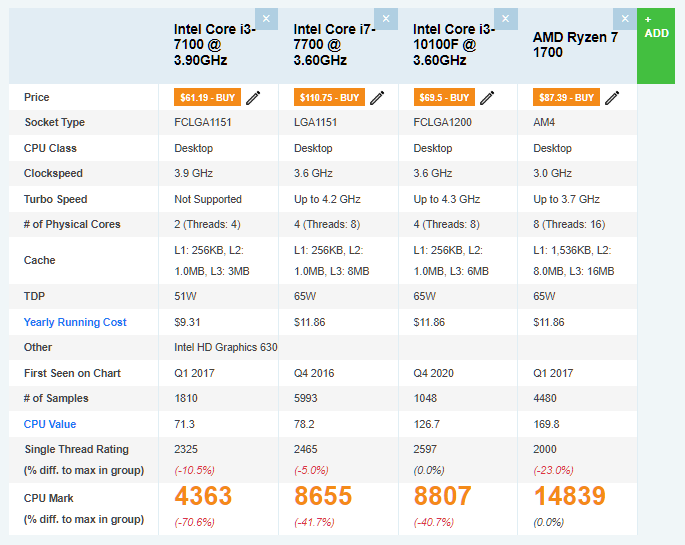Click the 126.7 CPU value cell
Image resolution: width=685 pixels, height=545 pixels.
coord(427,424)
